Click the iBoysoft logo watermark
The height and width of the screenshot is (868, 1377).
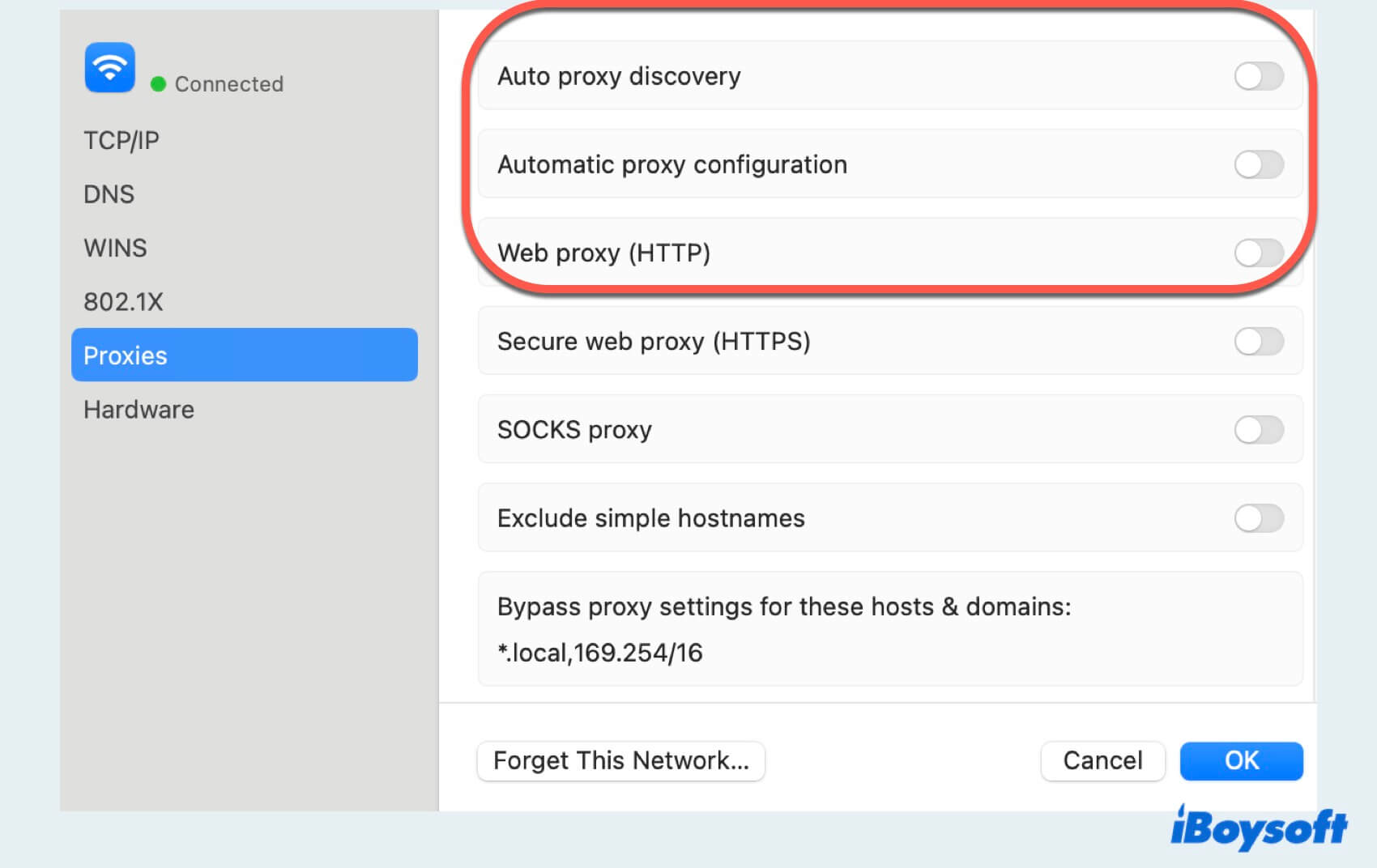click(x=1260, y=828)
